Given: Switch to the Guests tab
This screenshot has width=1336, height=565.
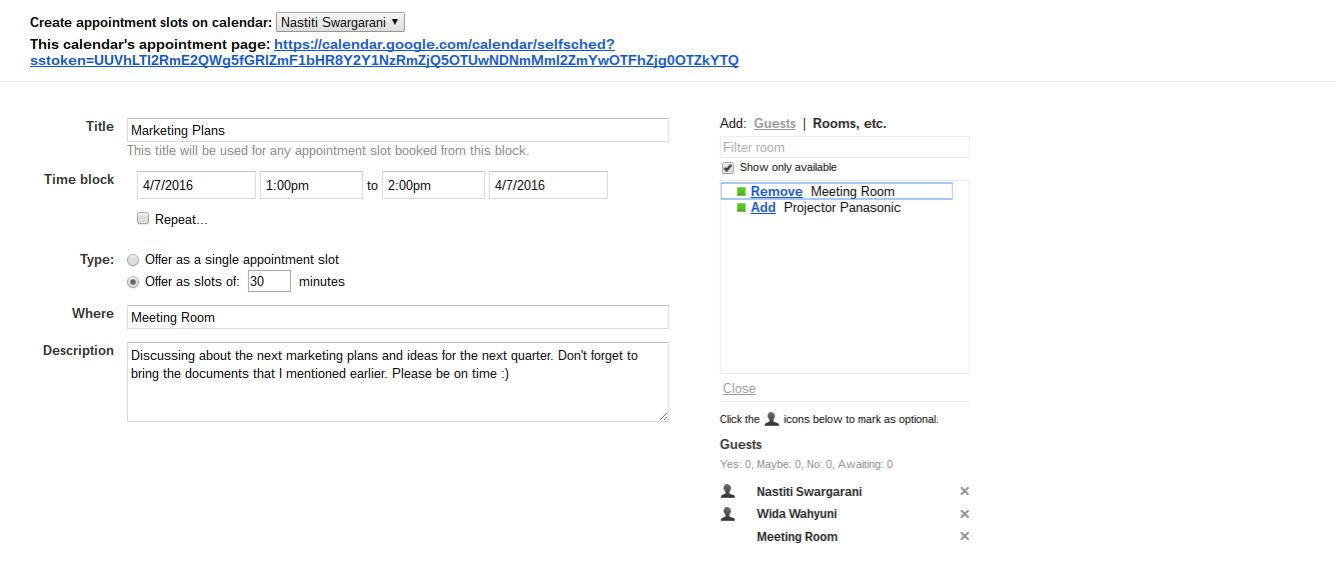Looking at the screenshot, I should (774, 124).
